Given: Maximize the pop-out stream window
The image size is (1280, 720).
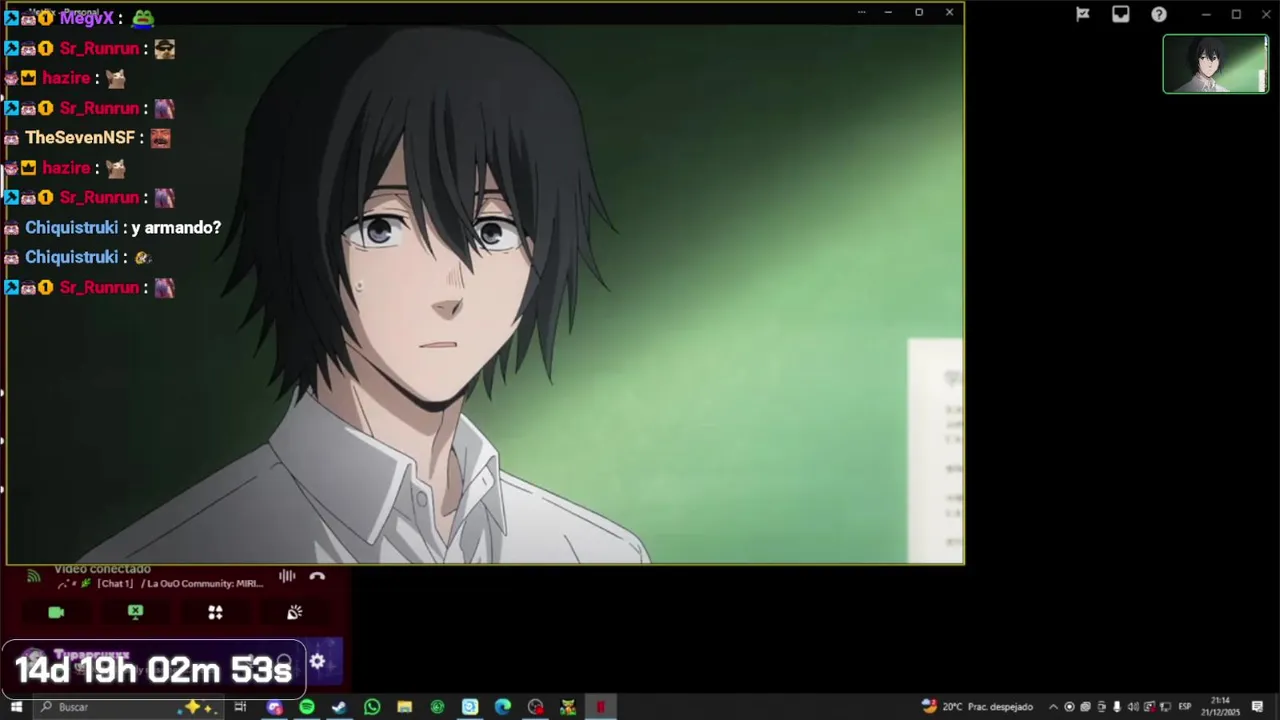Looking at the screenshot, I should (x=919, y=12).
